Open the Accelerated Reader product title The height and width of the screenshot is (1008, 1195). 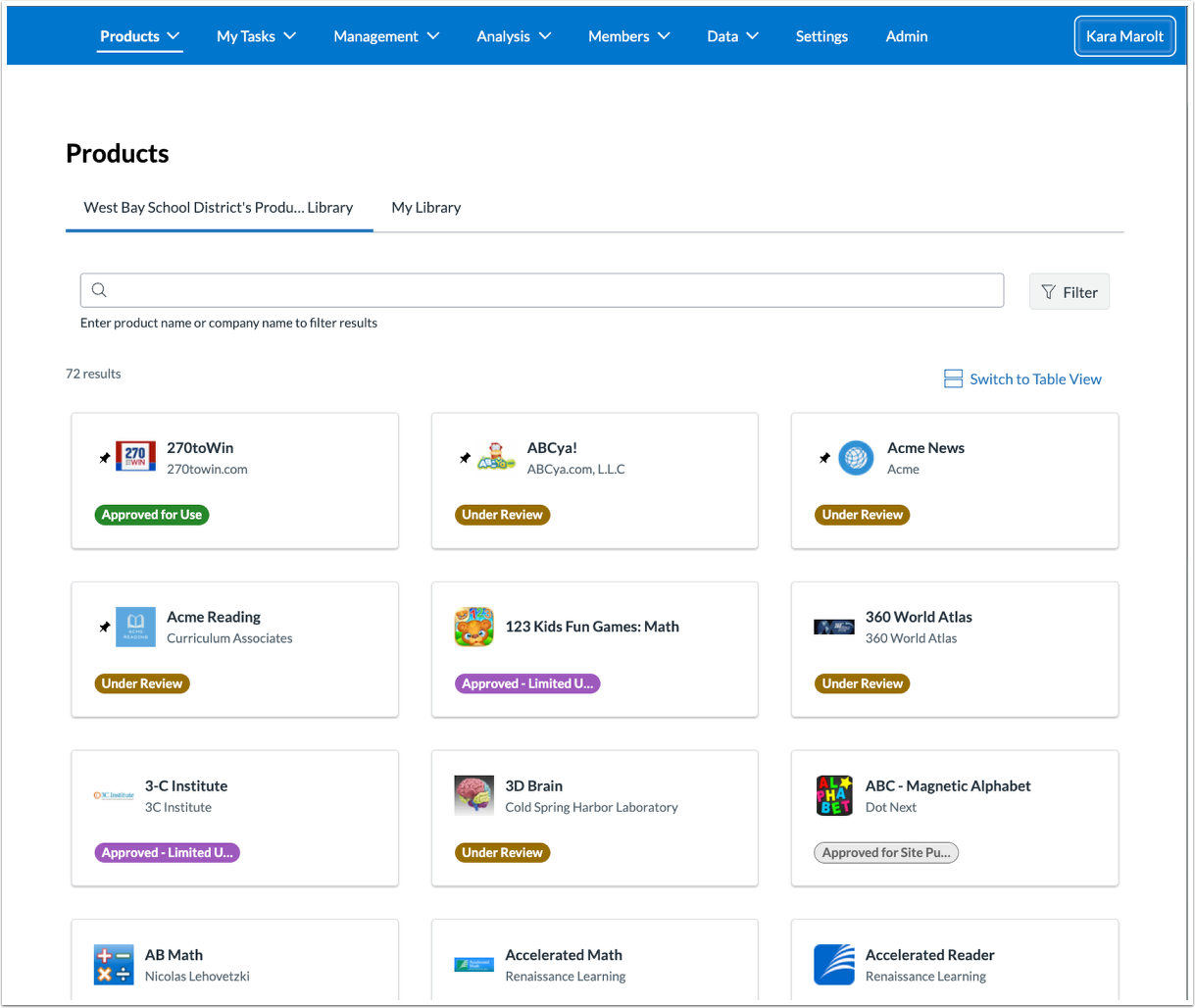(929, 955)
